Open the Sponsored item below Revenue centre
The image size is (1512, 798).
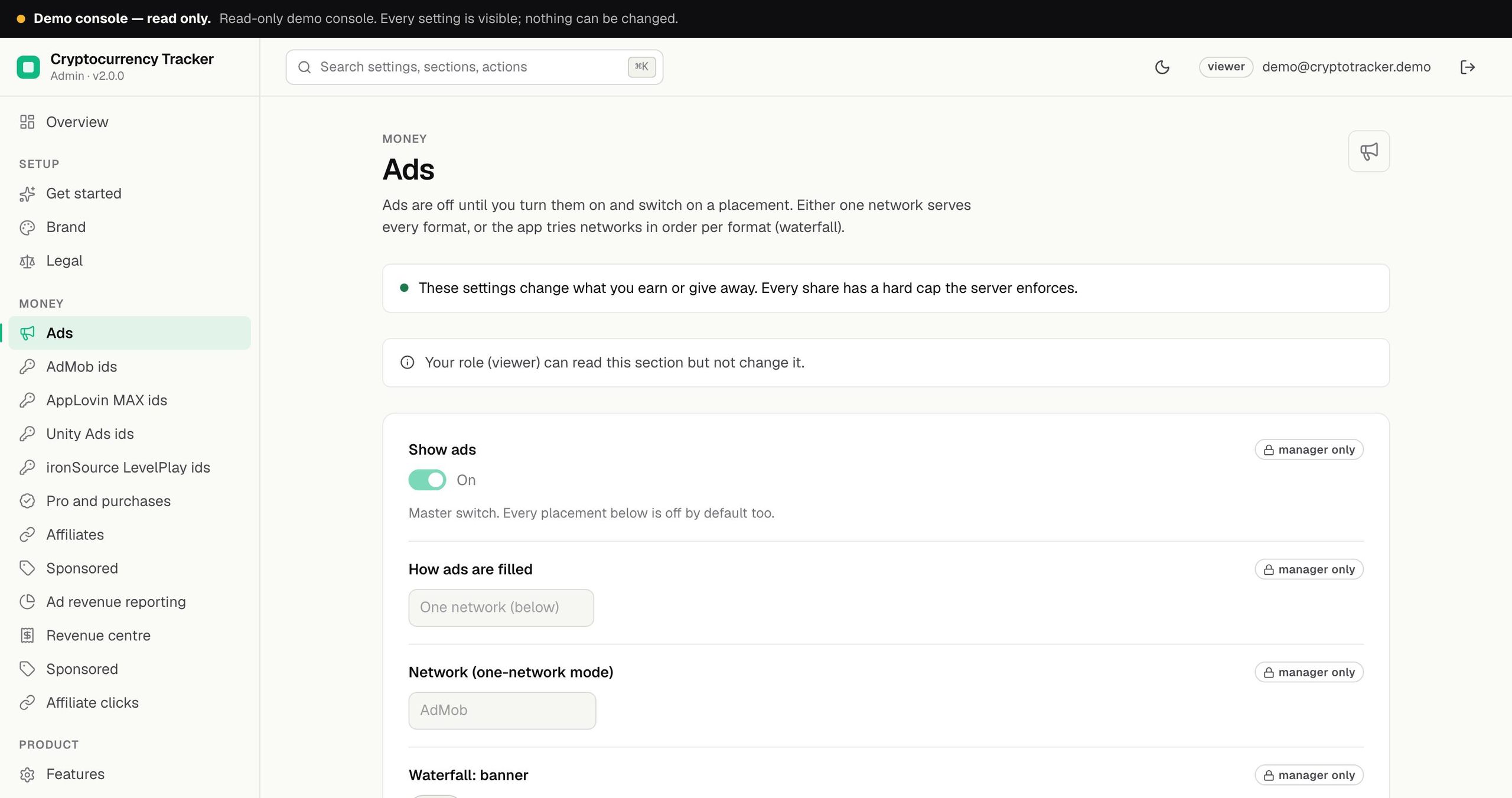tap(129, 670)
